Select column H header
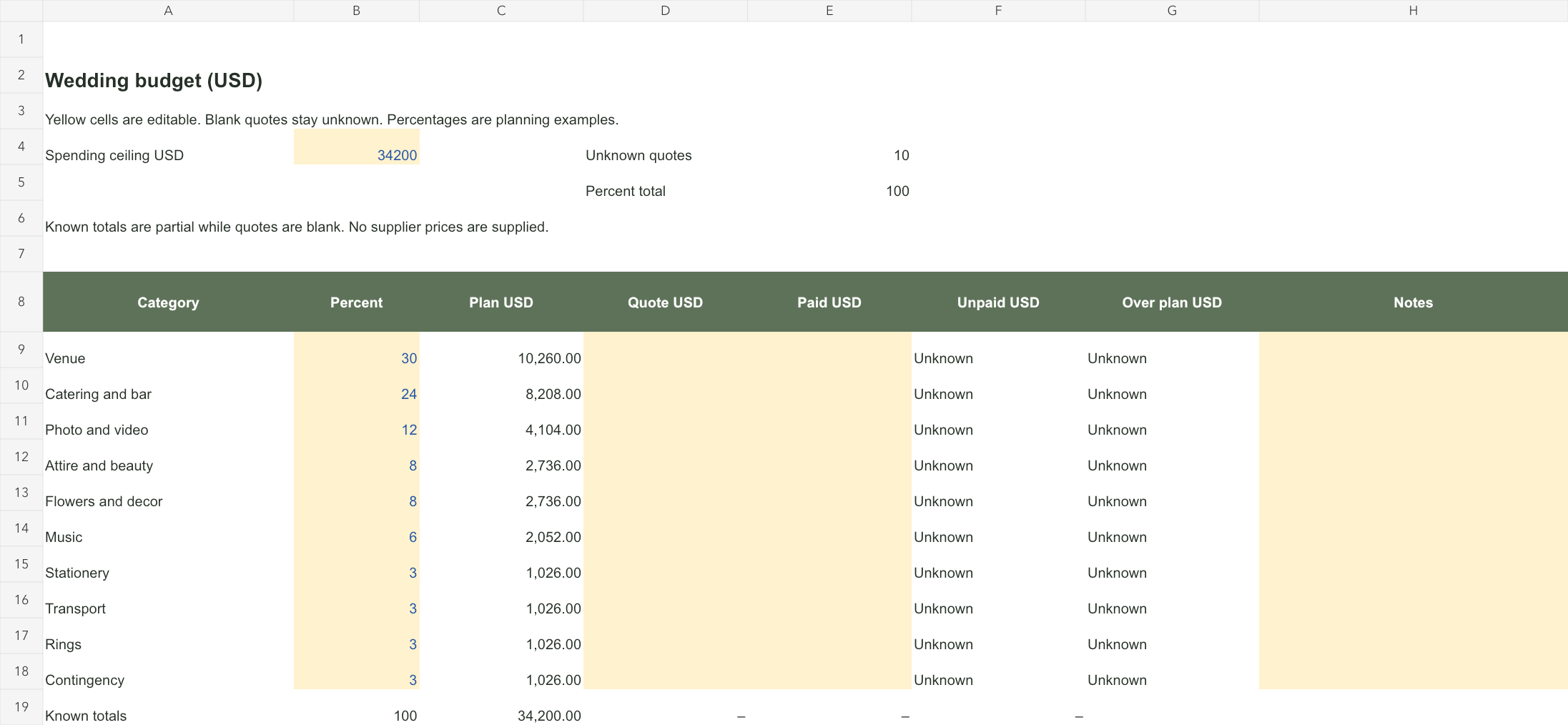Screen dimensions: 1568x725 click(1414, 11)
